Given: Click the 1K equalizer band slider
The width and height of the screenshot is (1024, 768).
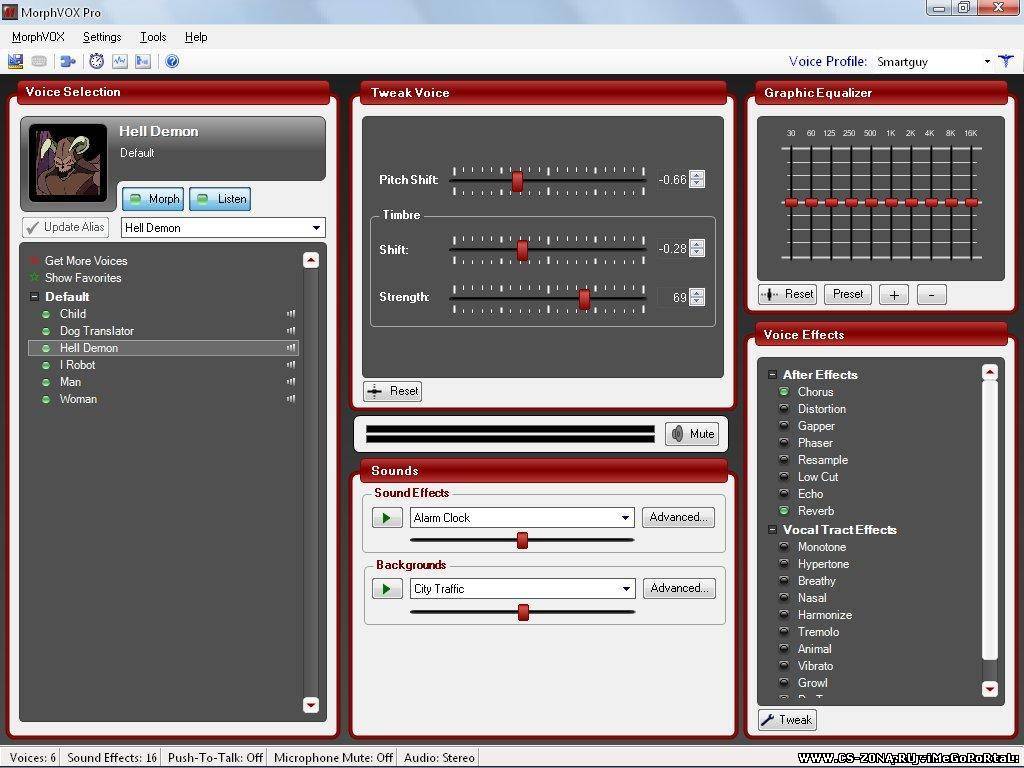Looking at the screenshot, I should pyautogui.click(x=891, y=202).
